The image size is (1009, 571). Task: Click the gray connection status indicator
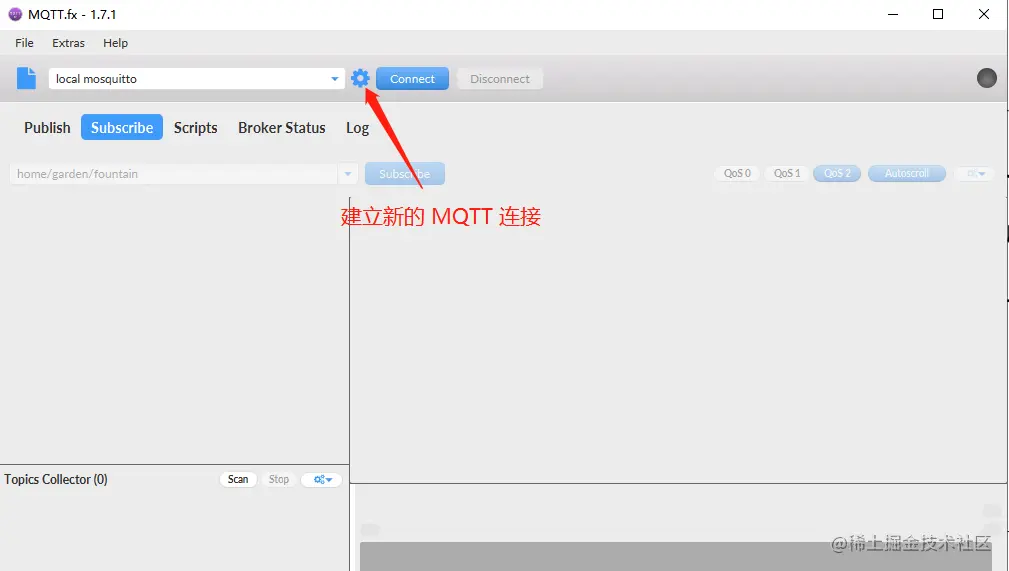pos(986,78)
